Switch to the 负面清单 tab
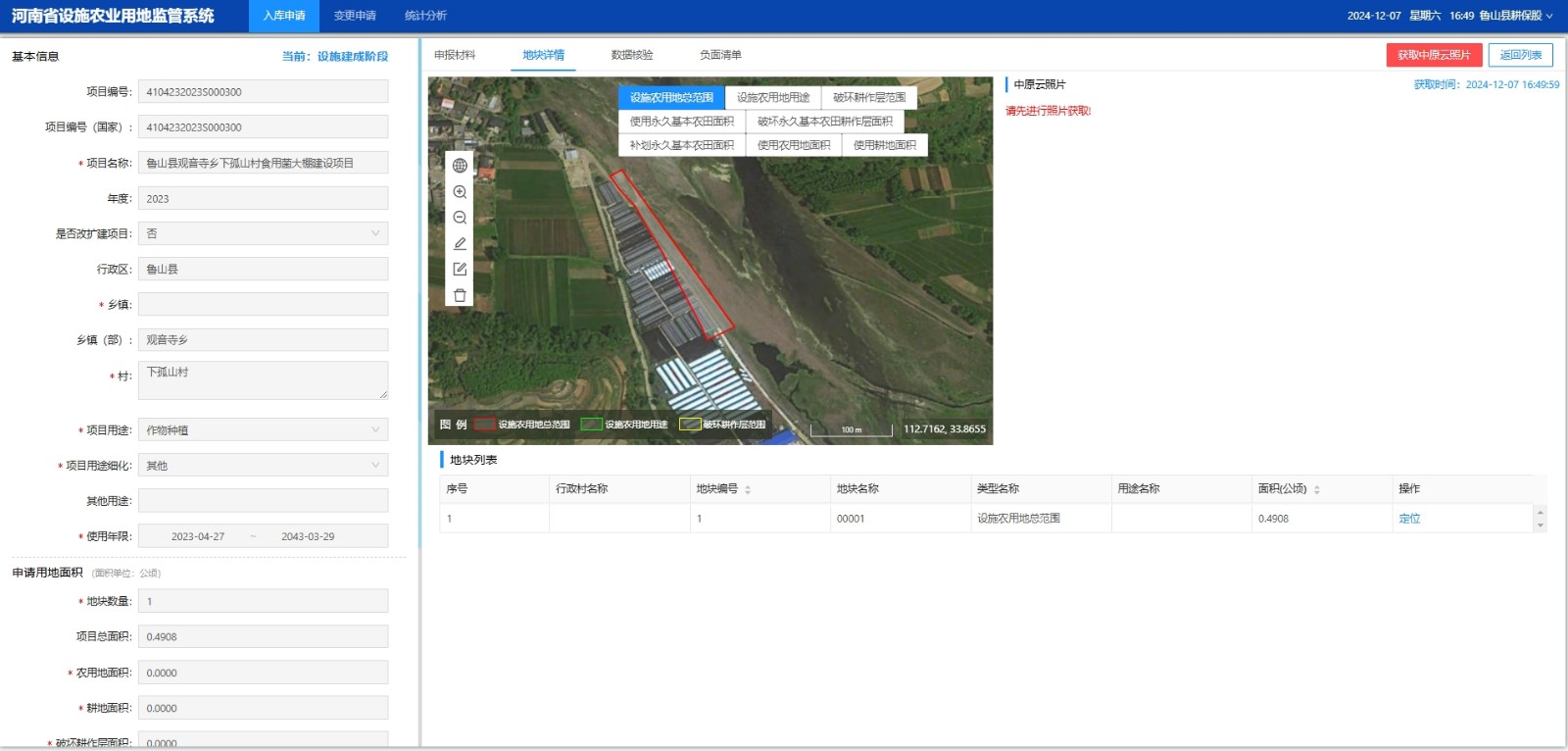 click(720, 55)
